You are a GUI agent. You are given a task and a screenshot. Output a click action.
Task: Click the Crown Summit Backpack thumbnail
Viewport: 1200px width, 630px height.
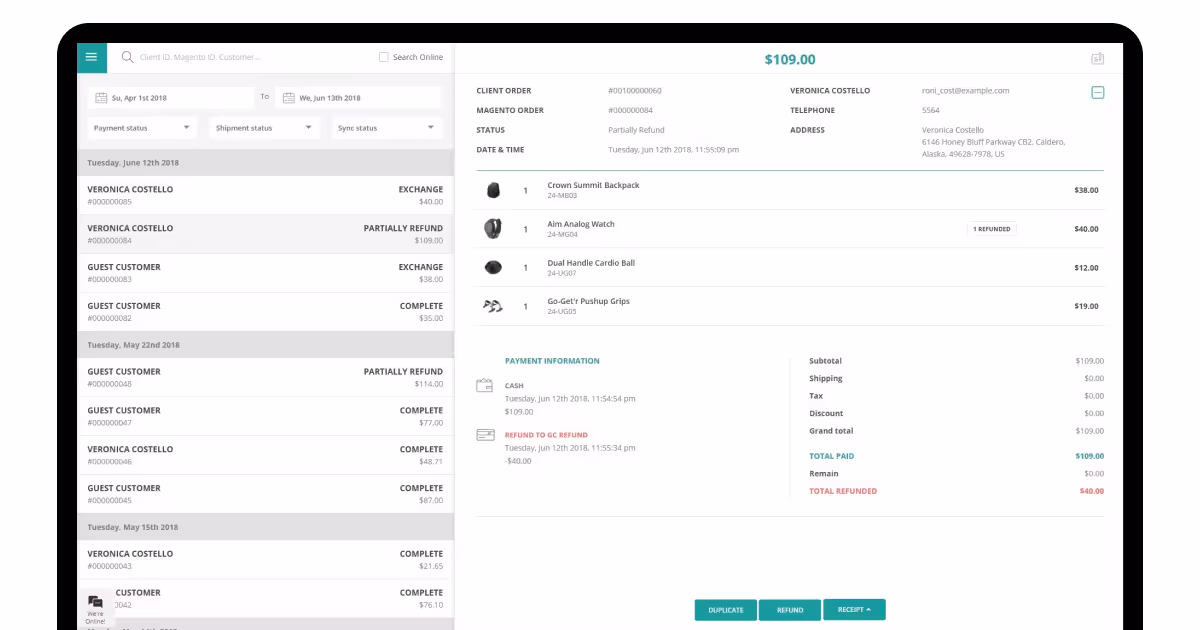point(493,190)
